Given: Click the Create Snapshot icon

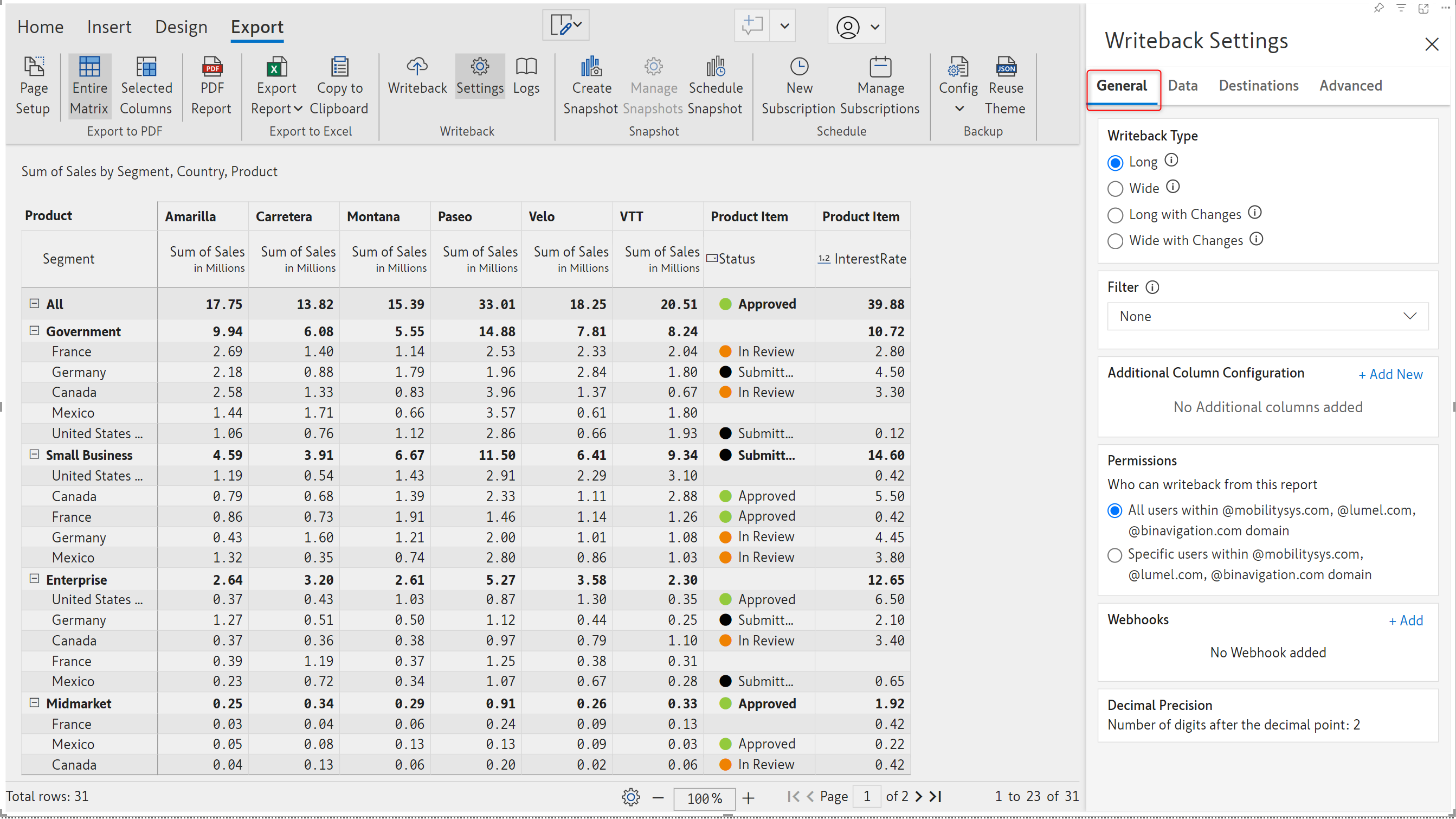Looking at the screenshot, I should pyautogui.click(x=591, y=67).
